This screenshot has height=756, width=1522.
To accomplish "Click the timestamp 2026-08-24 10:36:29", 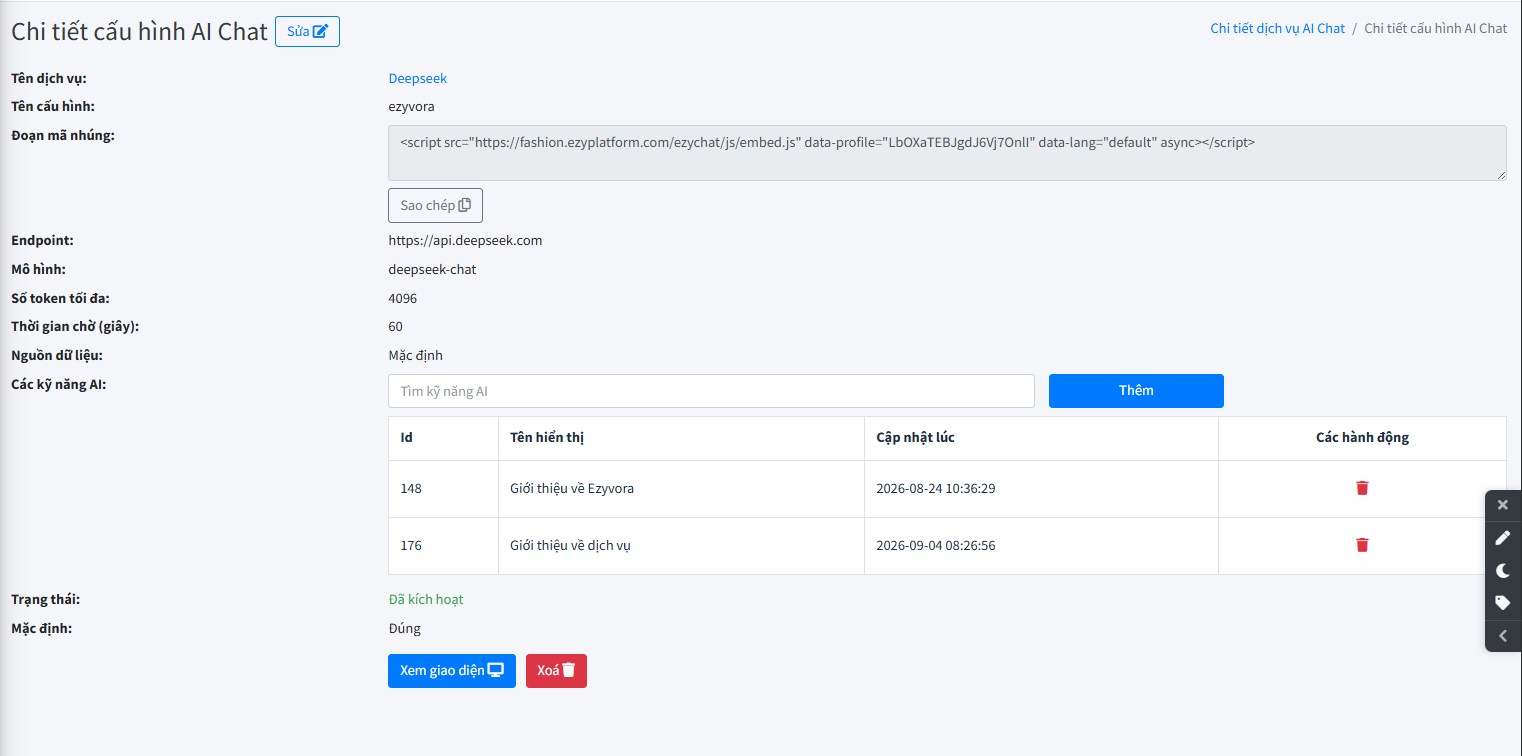I will coord(936,489).
